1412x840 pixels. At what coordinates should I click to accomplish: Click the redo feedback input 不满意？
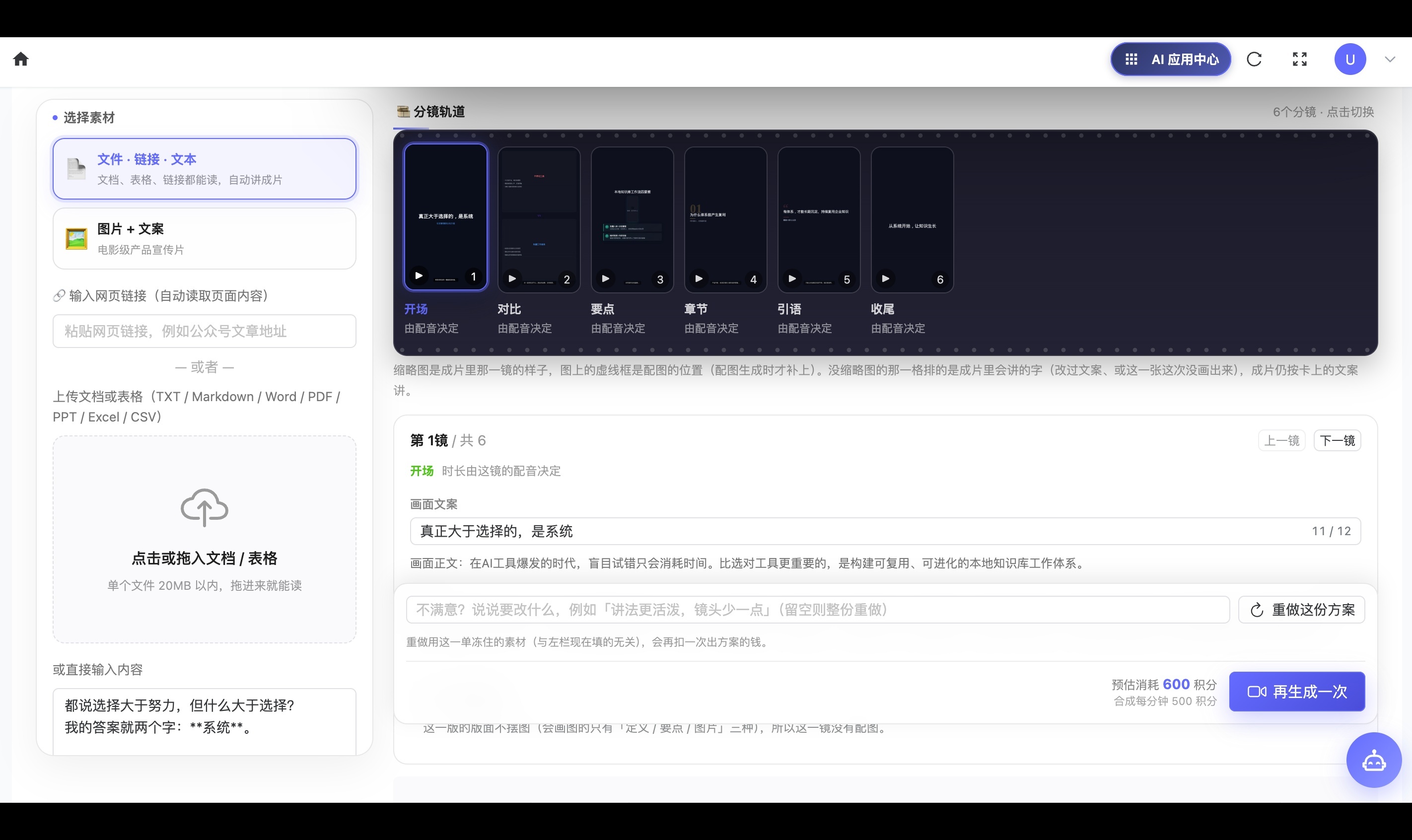(818, 610)
